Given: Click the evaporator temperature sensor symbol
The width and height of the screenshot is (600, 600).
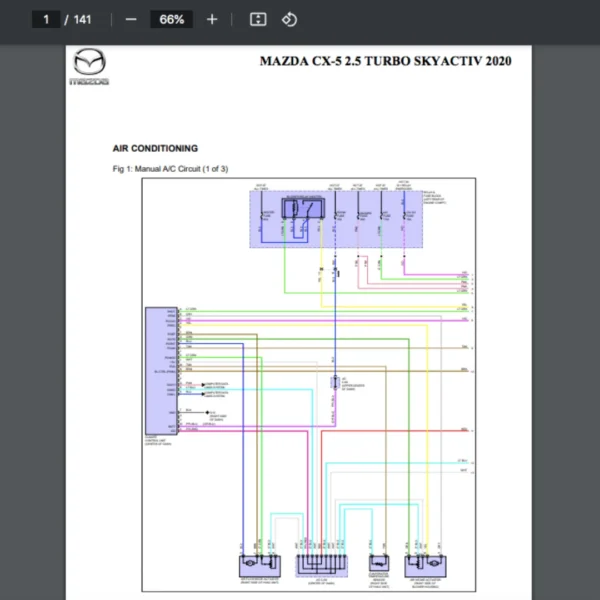Looking at the screenshot, I should point(378,563).
